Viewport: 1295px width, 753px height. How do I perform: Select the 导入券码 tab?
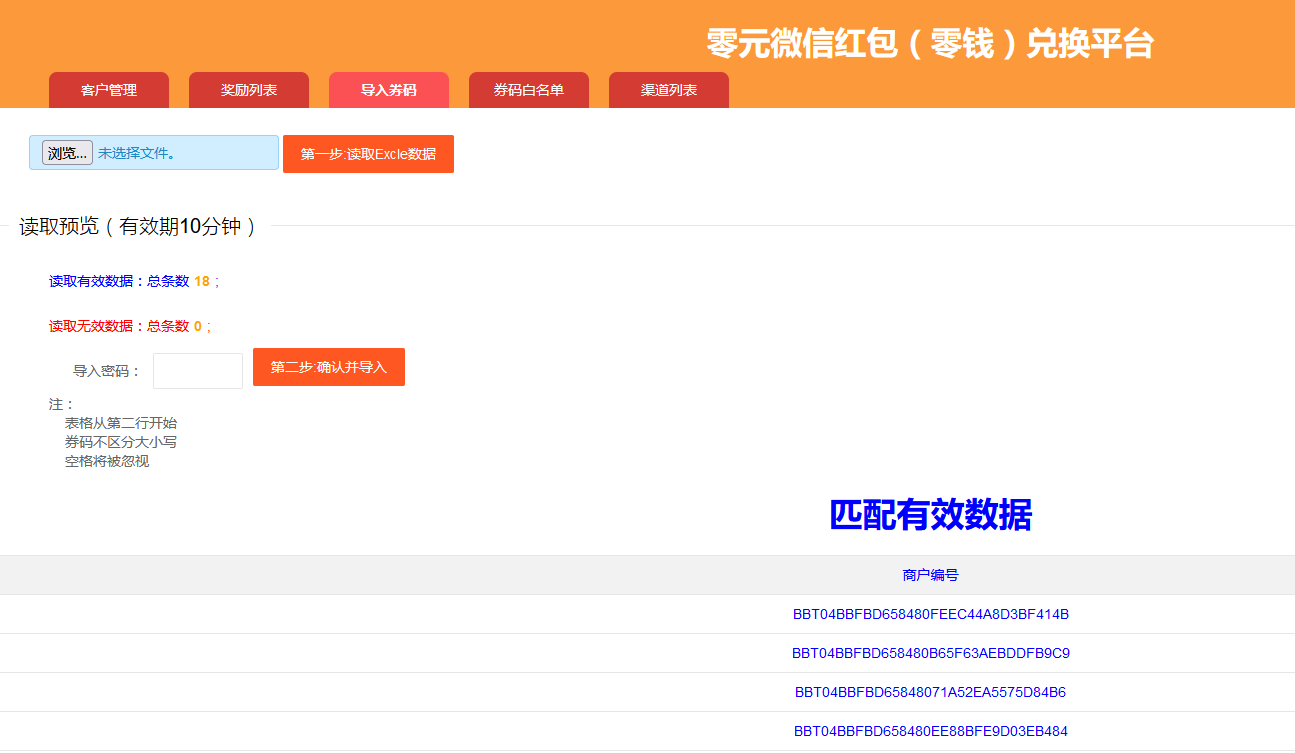click(x=389, y=90)
